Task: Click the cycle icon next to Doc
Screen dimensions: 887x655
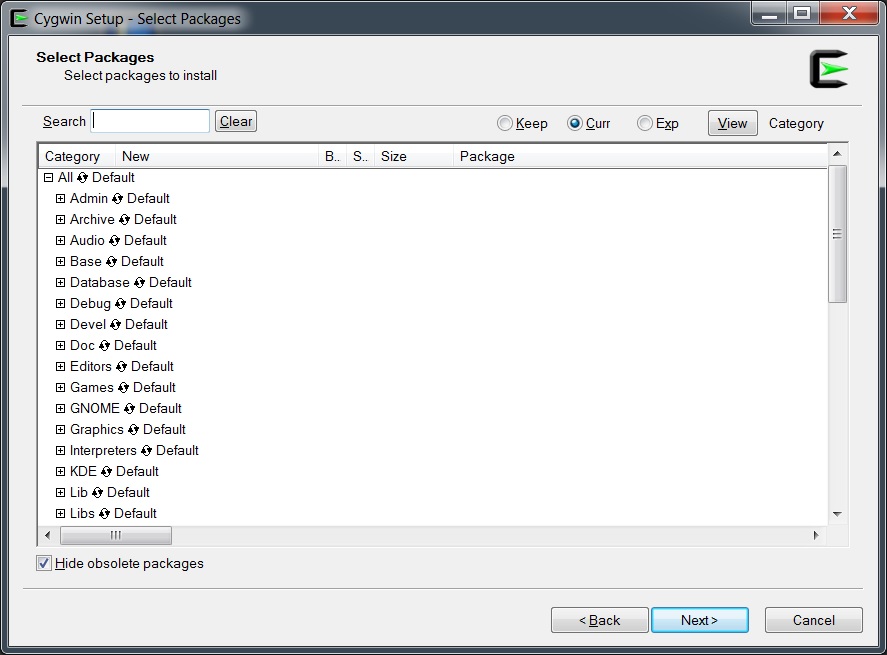Action: click(x=105, y=346)
